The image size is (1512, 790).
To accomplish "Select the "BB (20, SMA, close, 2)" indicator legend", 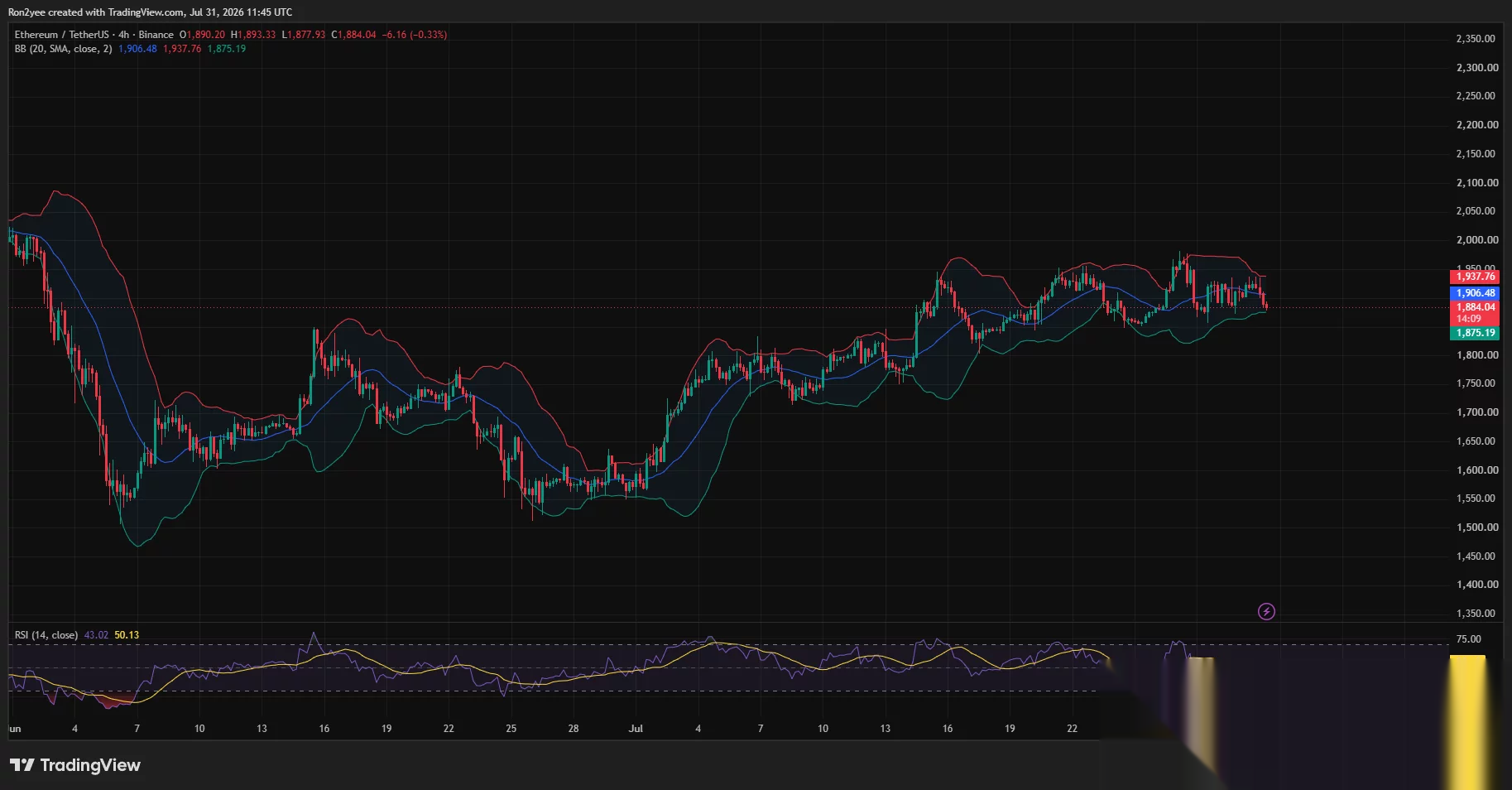I will 63,49.
